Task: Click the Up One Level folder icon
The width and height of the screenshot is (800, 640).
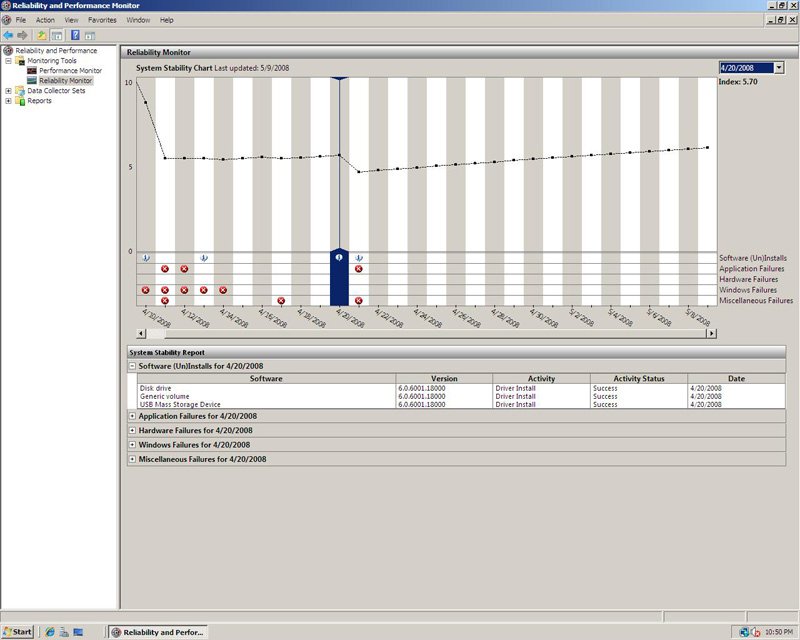Action: coord(41,35)
